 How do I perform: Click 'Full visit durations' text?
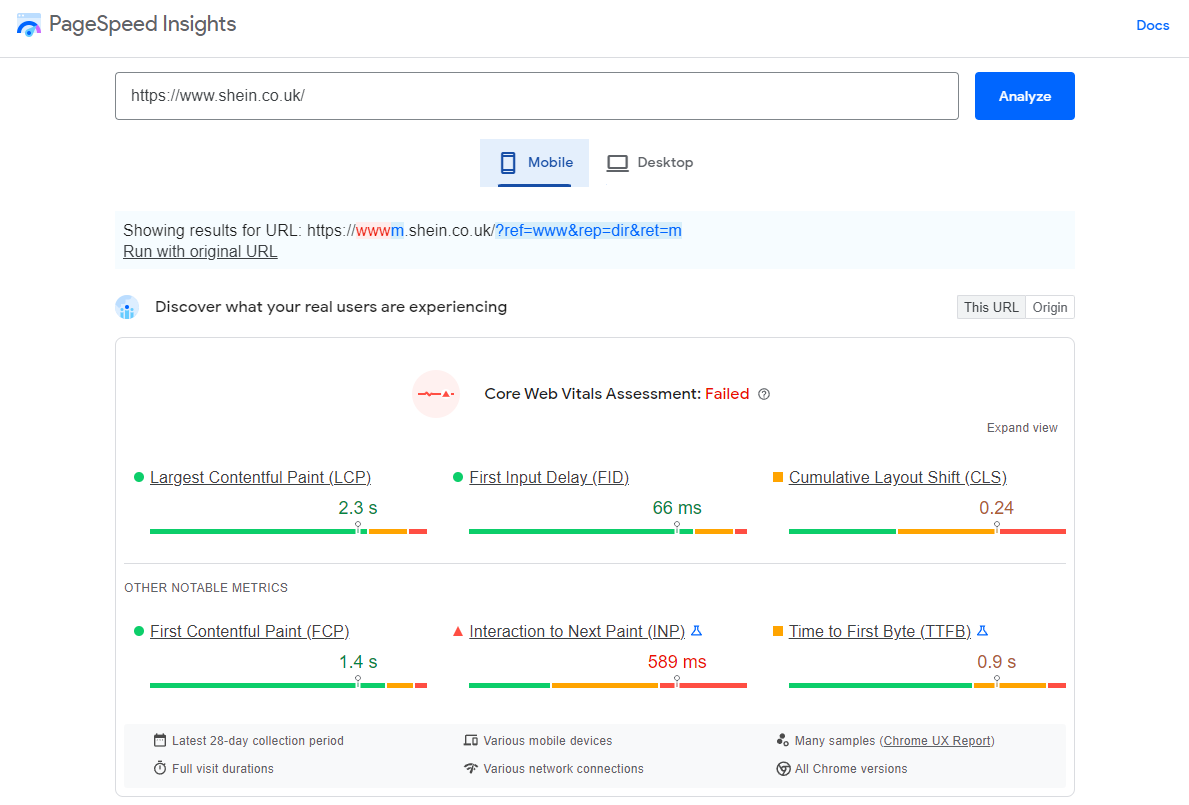(x=223, y=769)
